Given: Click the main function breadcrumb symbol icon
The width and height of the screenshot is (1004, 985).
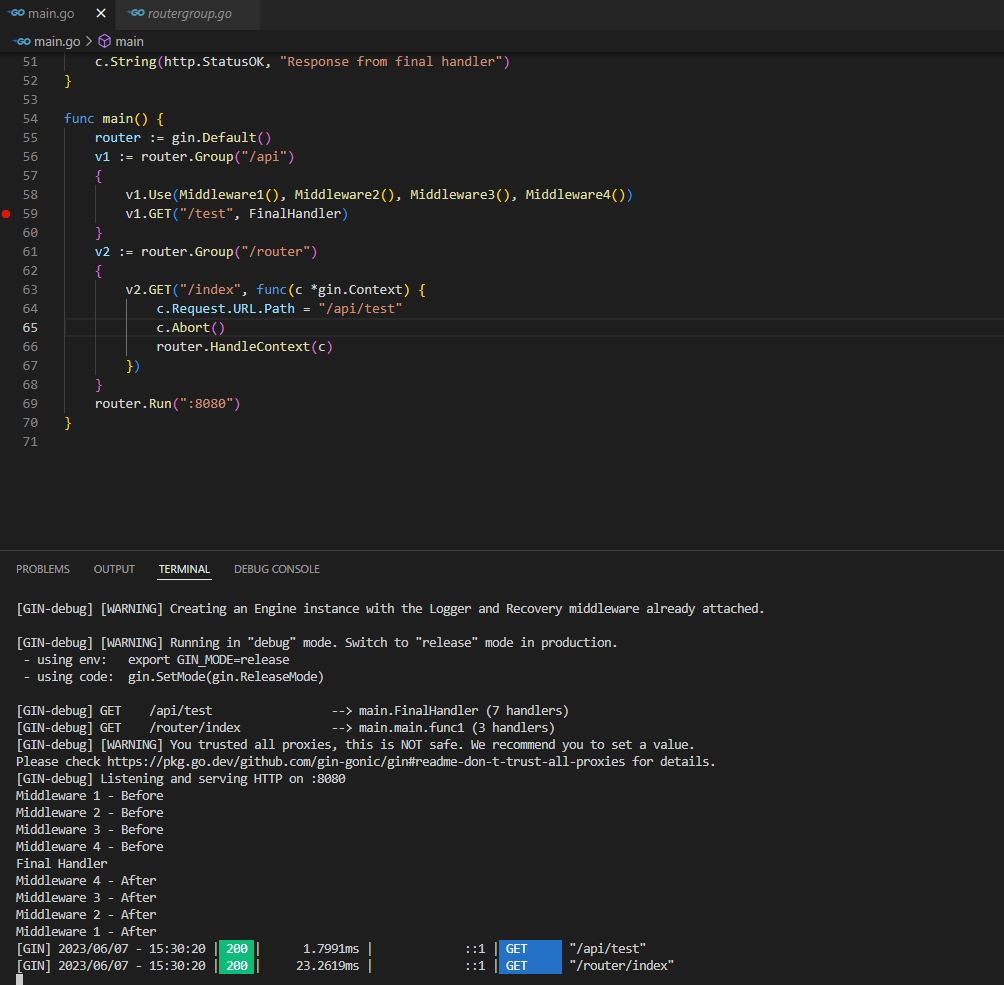Looking at the screenshot, I should pyautogui.click(x=104, y=42).
